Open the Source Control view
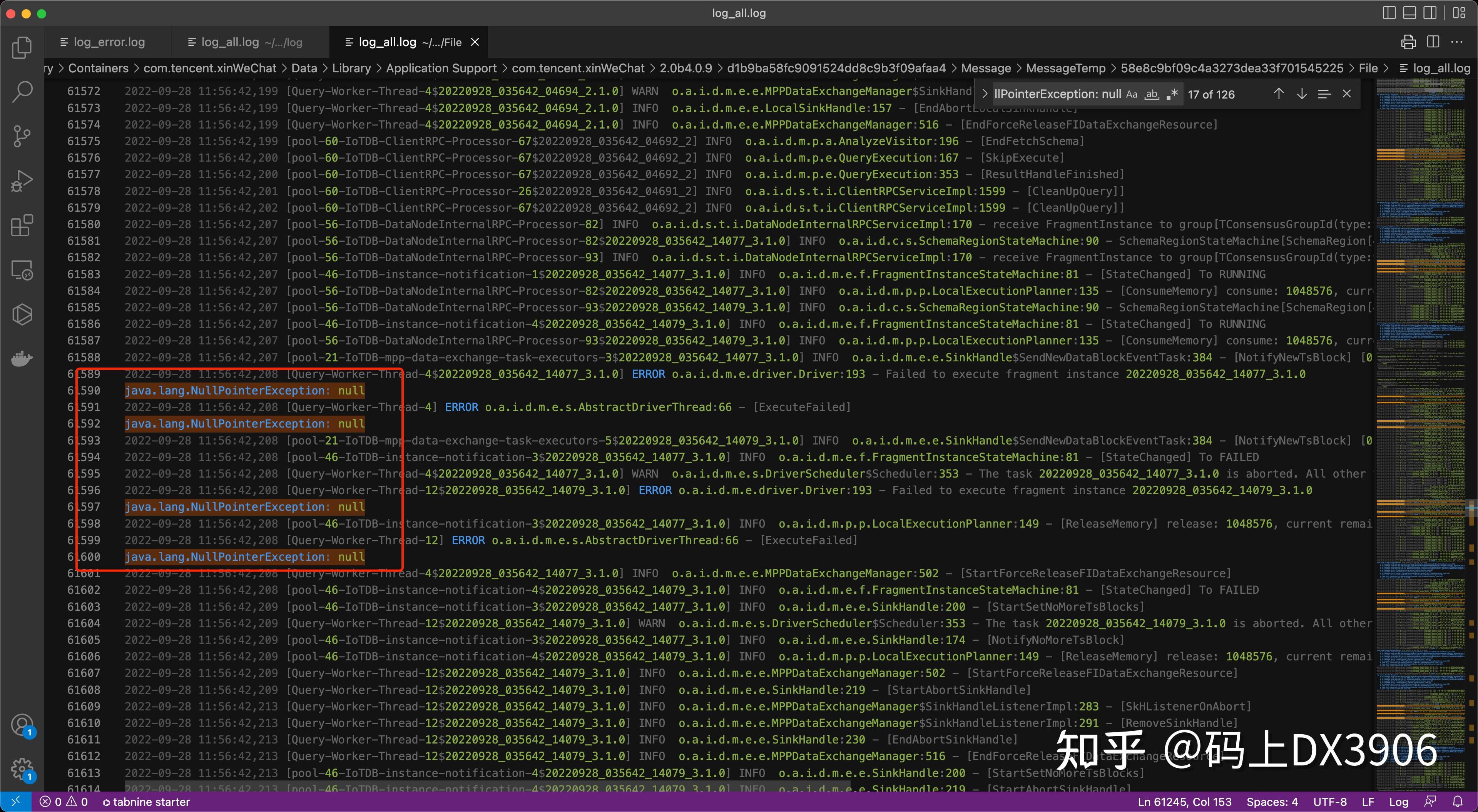The width and height of the screenshot is (1478, 812). tap(22, 137)
